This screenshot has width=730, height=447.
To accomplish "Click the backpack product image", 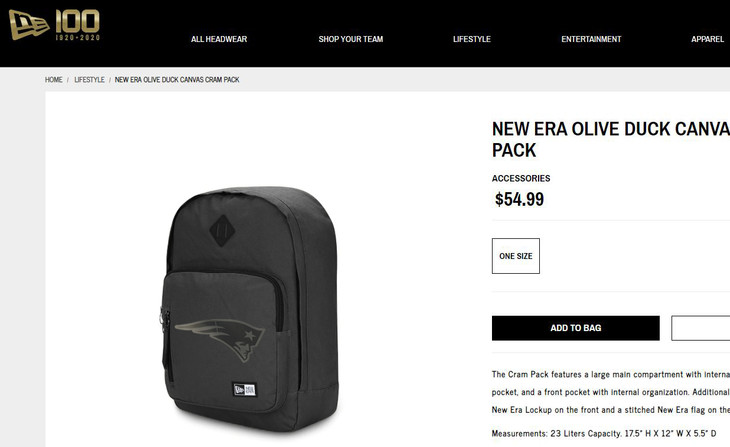I will [250, 309].
